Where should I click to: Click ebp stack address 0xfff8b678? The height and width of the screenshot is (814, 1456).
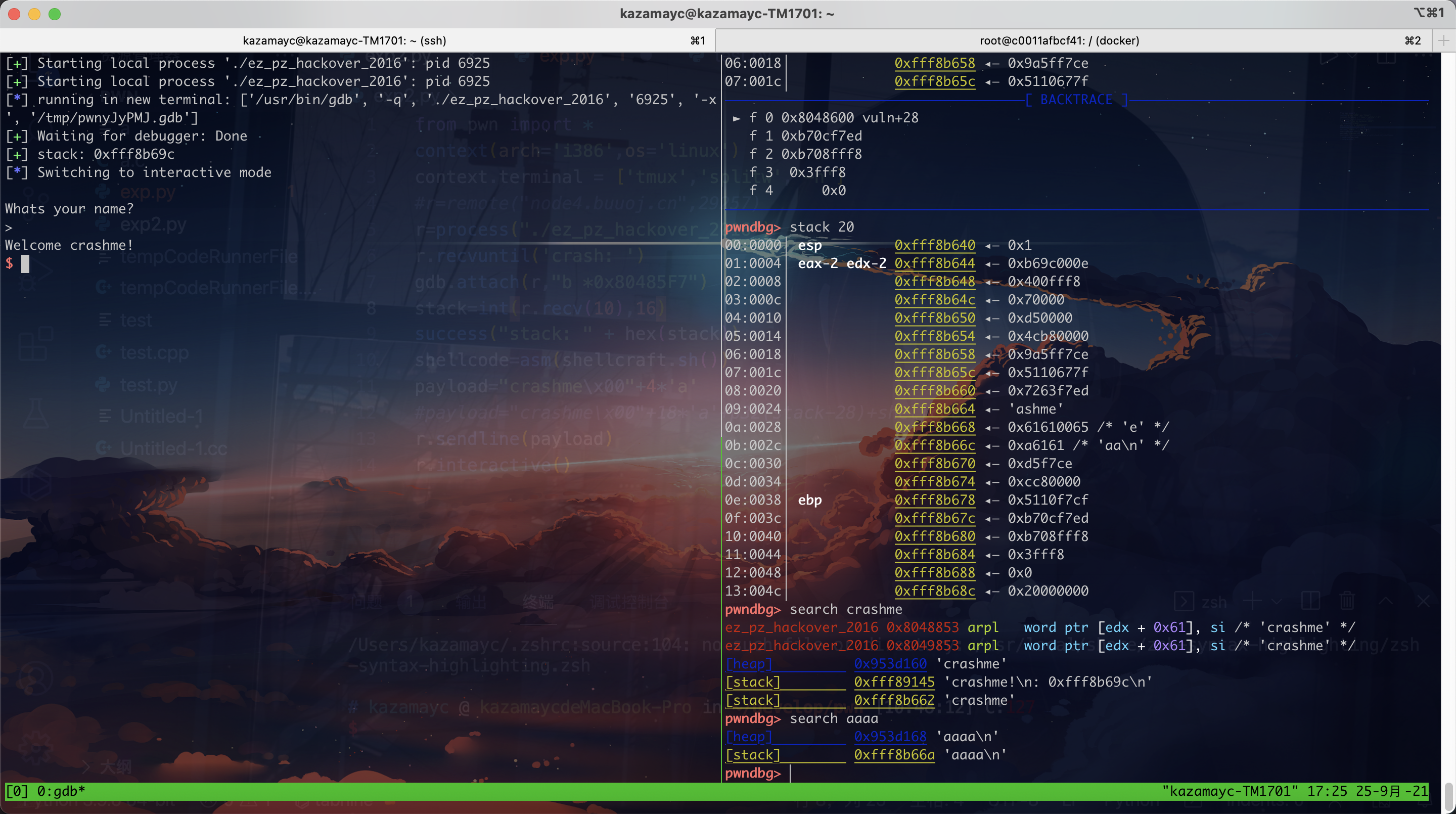tap(935, 500)
